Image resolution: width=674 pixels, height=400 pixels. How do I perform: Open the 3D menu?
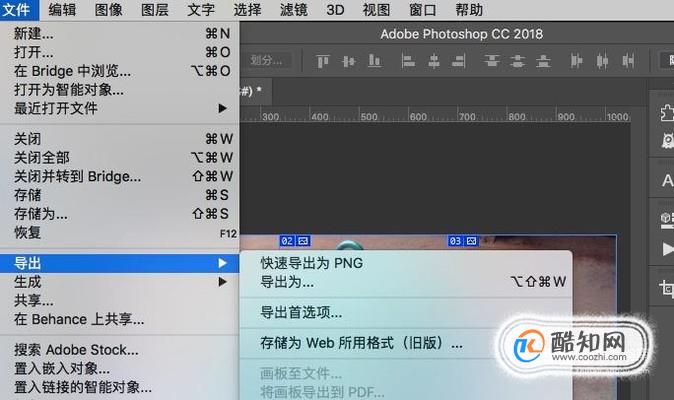tap(335, 10)
